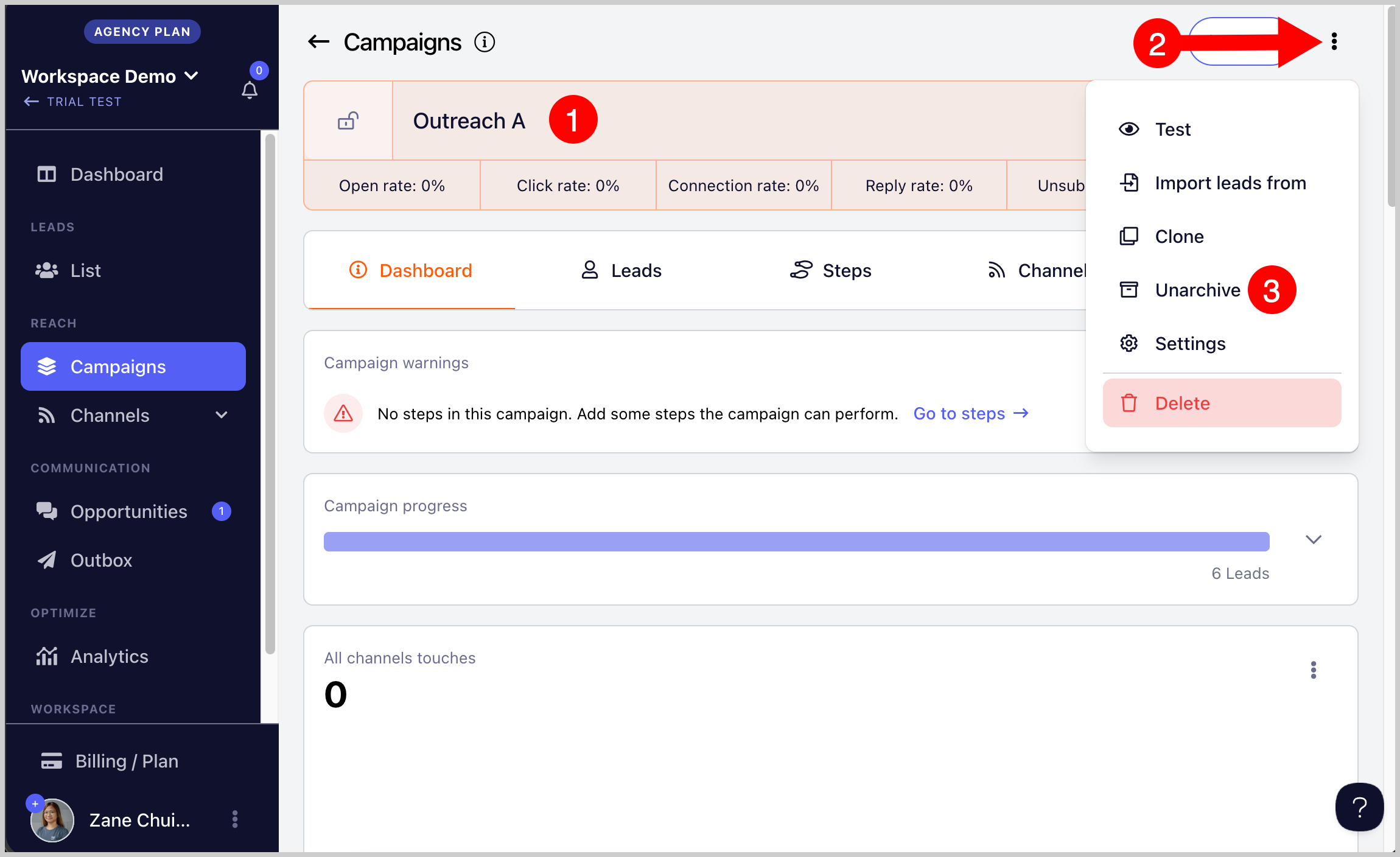
Task: Expand the Channels sidebar chevron
Action: (x=222, y=415)
